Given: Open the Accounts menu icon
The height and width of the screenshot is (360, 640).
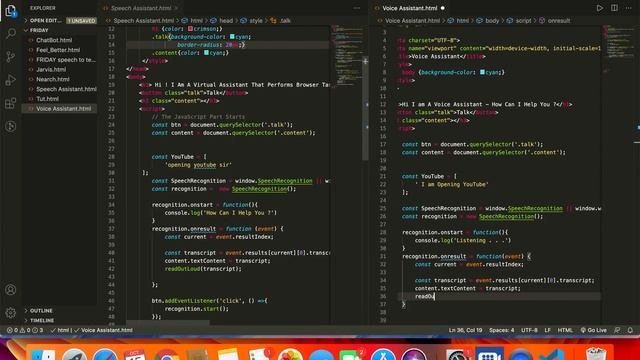Looking at the screenshot, I should coord(11,290).
